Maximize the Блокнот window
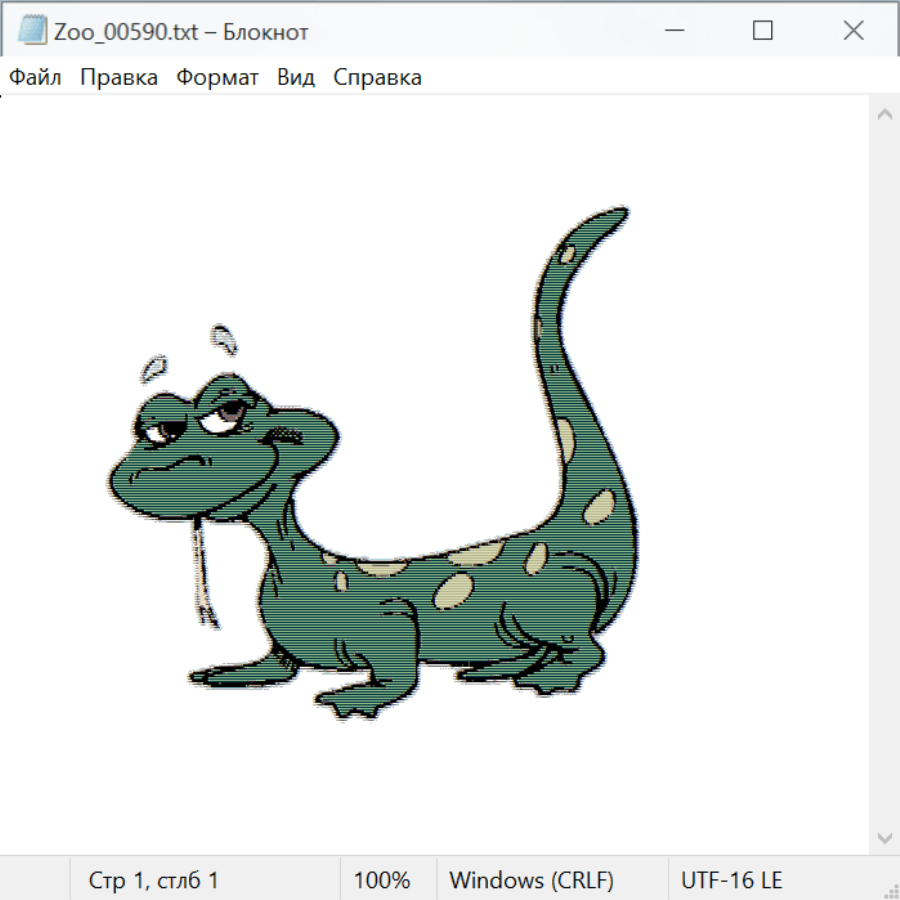 [763, 31]
